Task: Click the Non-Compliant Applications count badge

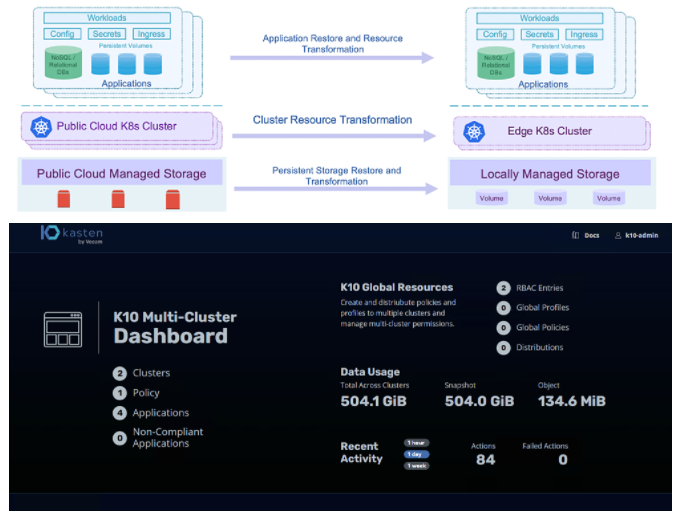Action: 120,438
